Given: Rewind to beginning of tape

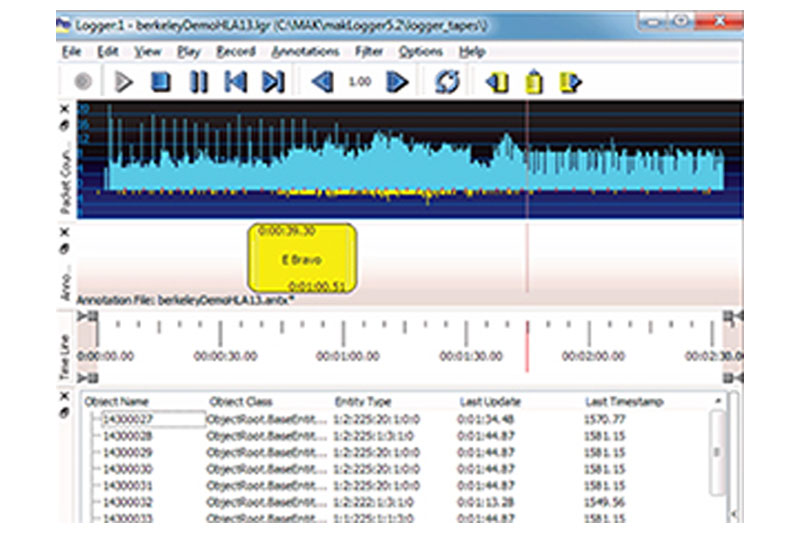Looking at the screenshot, I should click(x=236, y=82).
